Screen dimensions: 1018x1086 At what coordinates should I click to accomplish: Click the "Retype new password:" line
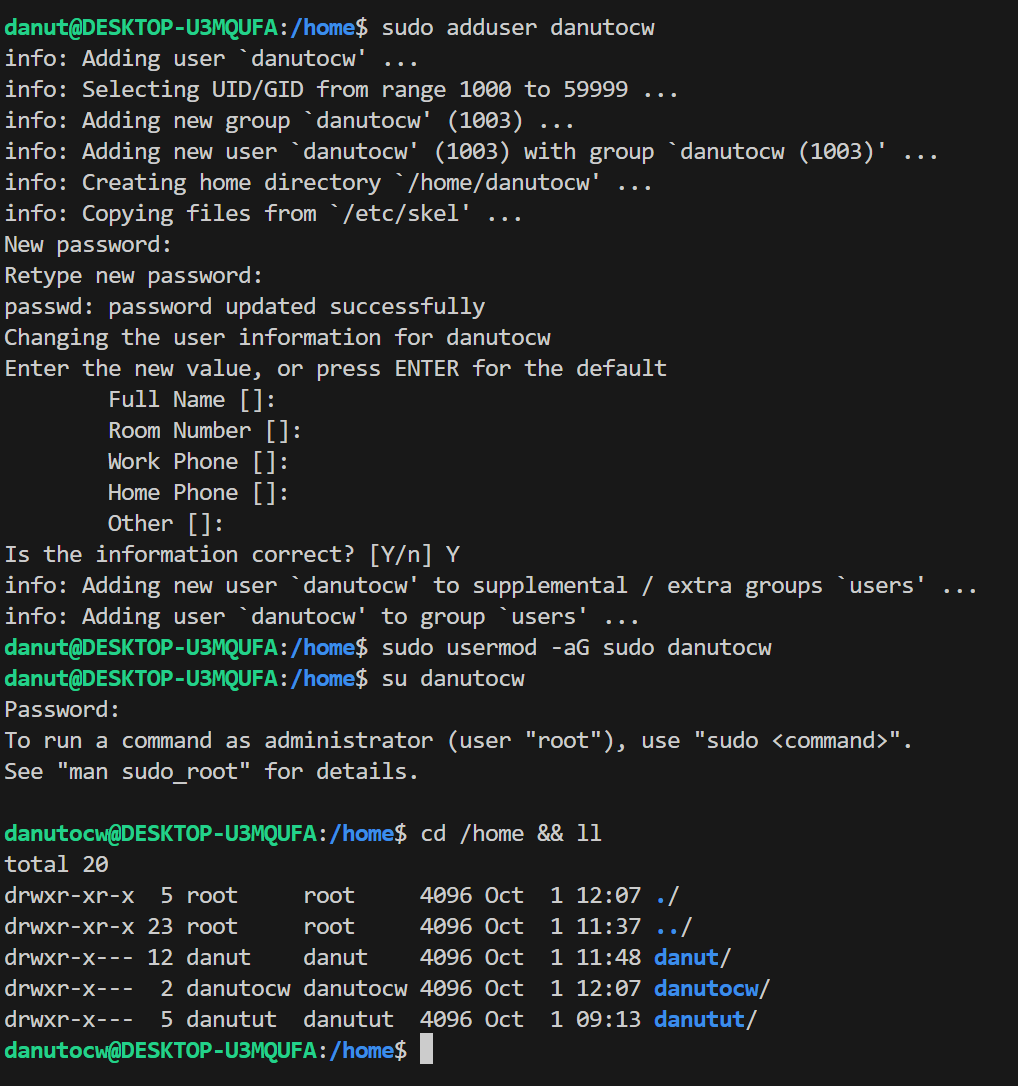click(133, 275)
